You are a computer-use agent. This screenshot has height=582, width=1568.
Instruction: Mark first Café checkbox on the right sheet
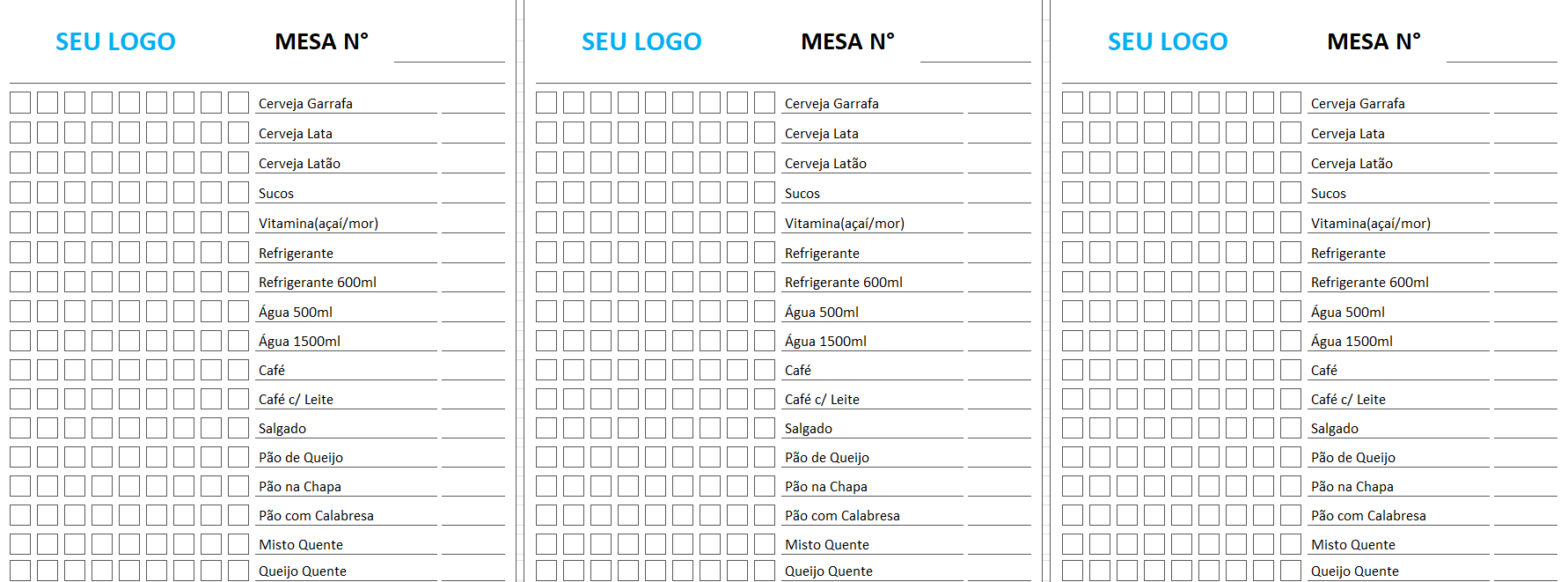tap(1073, 370)
